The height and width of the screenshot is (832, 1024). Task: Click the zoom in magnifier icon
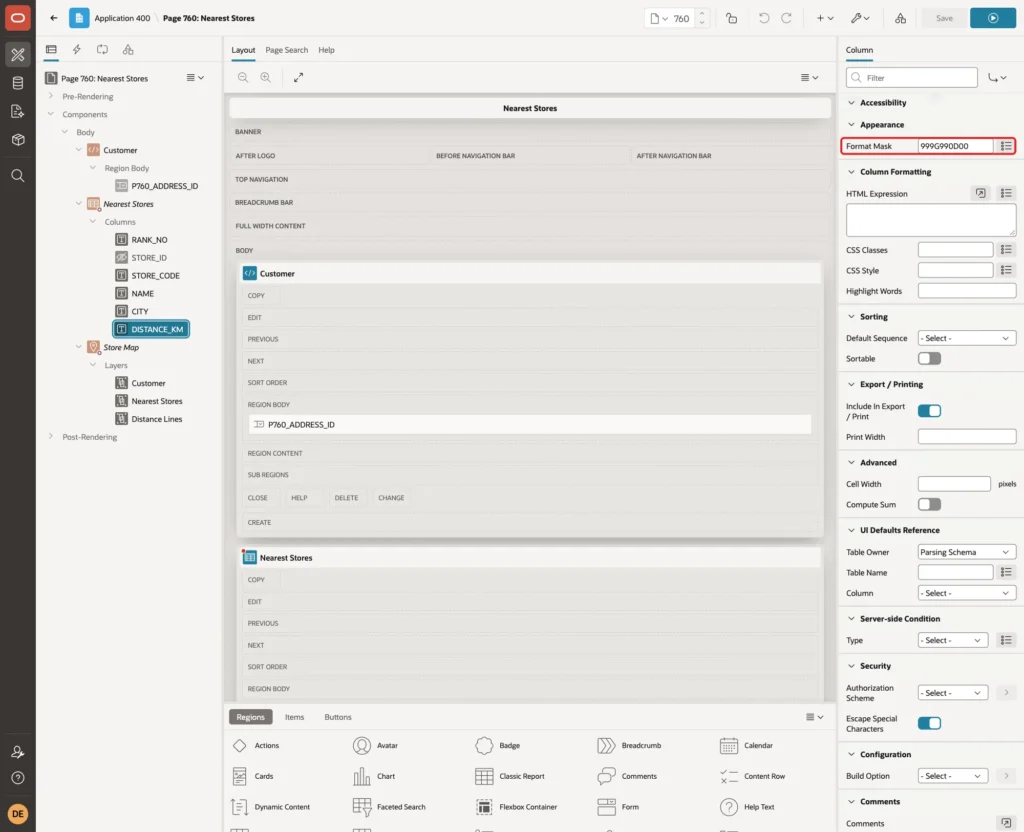pos(266,77)
